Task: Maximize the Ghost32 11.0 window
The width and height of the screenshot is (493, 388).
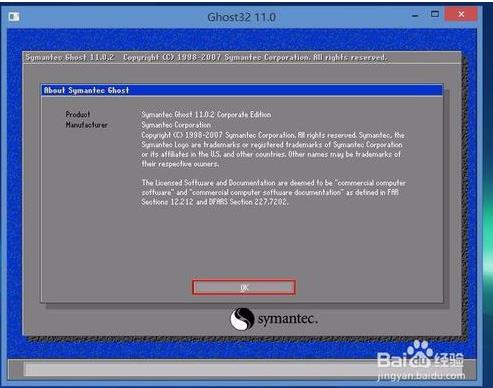Action: [435, 14]
